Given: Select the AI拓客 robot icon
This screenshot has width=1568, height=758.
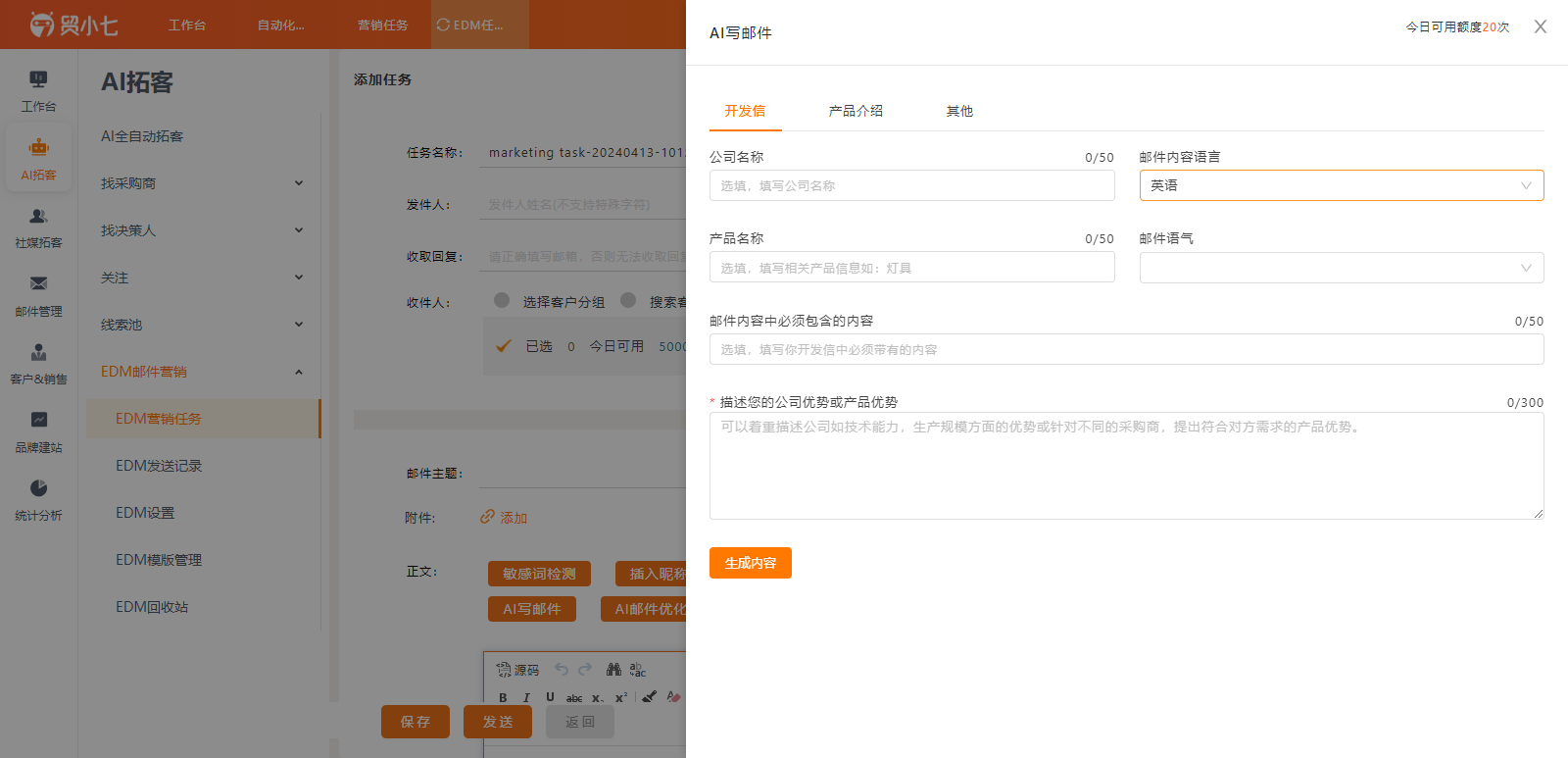Looking at the screenshot, I should (38, 147).
